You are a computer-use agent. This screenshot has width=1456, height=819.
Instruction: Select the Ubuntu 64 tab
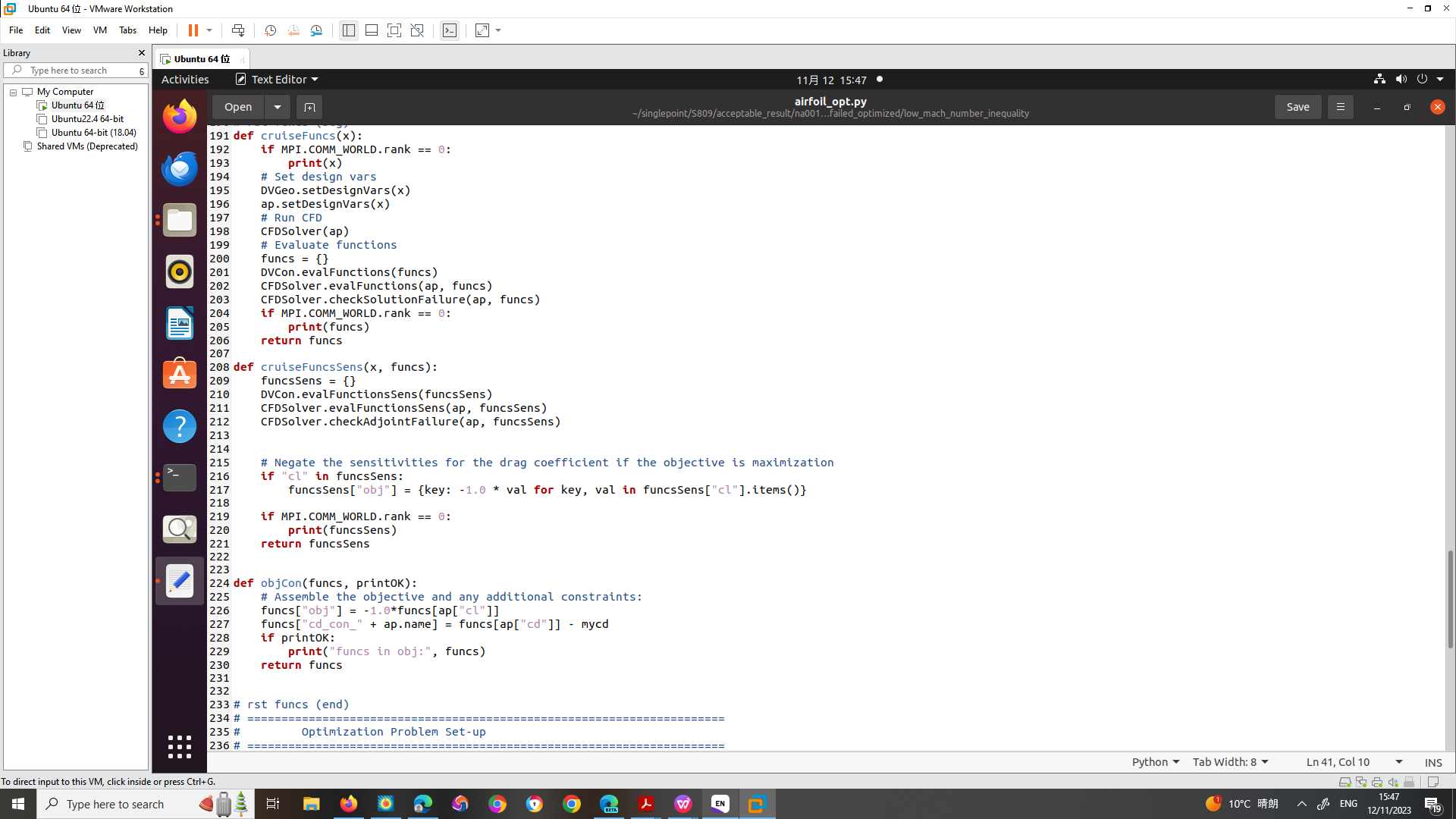click(x=199, y=58)
